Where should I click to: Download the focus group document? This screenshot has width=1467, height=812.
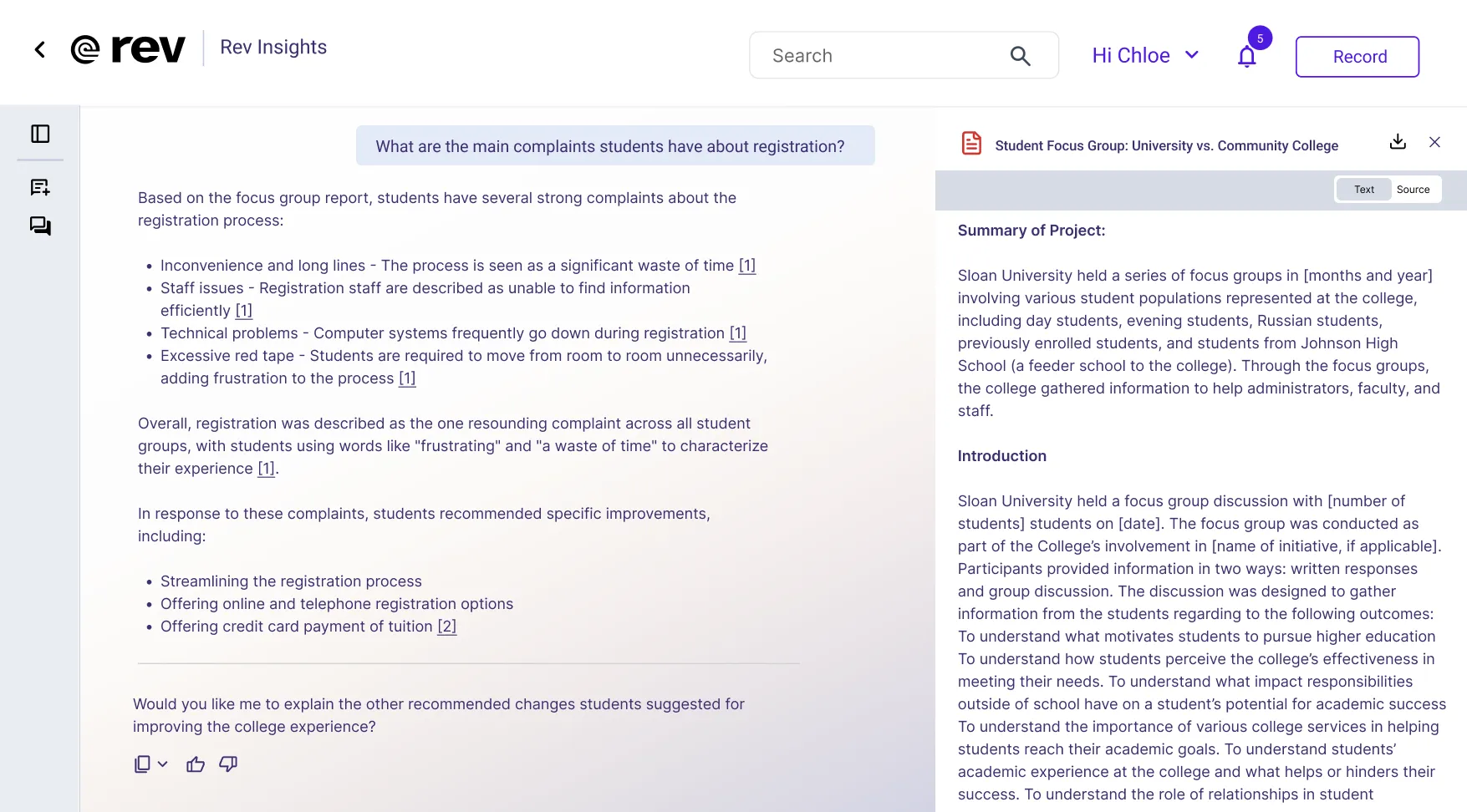[1398, 142]
